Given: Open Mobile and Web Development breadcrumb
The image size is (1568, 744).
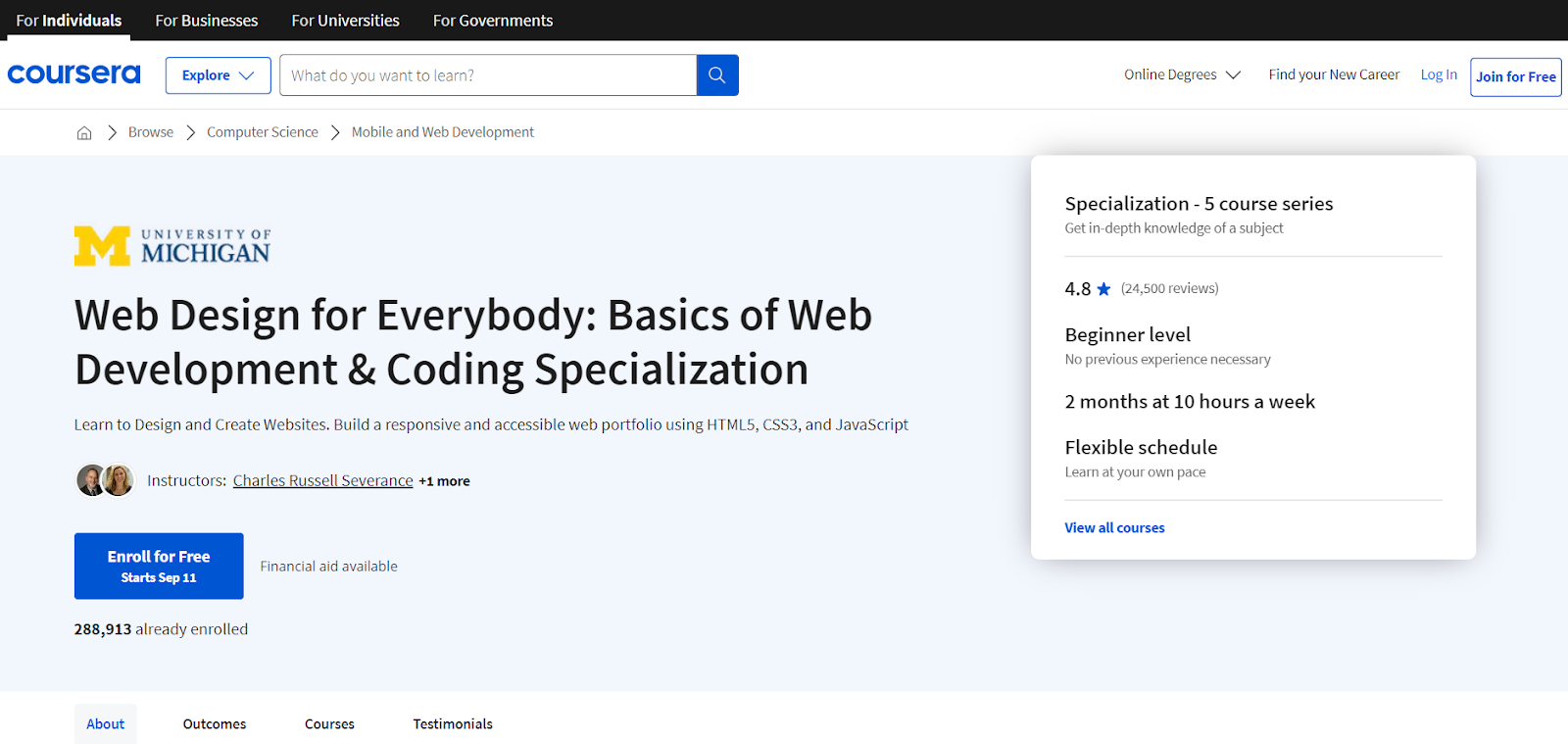Looking at the screenshot, I should pos(443,132).
